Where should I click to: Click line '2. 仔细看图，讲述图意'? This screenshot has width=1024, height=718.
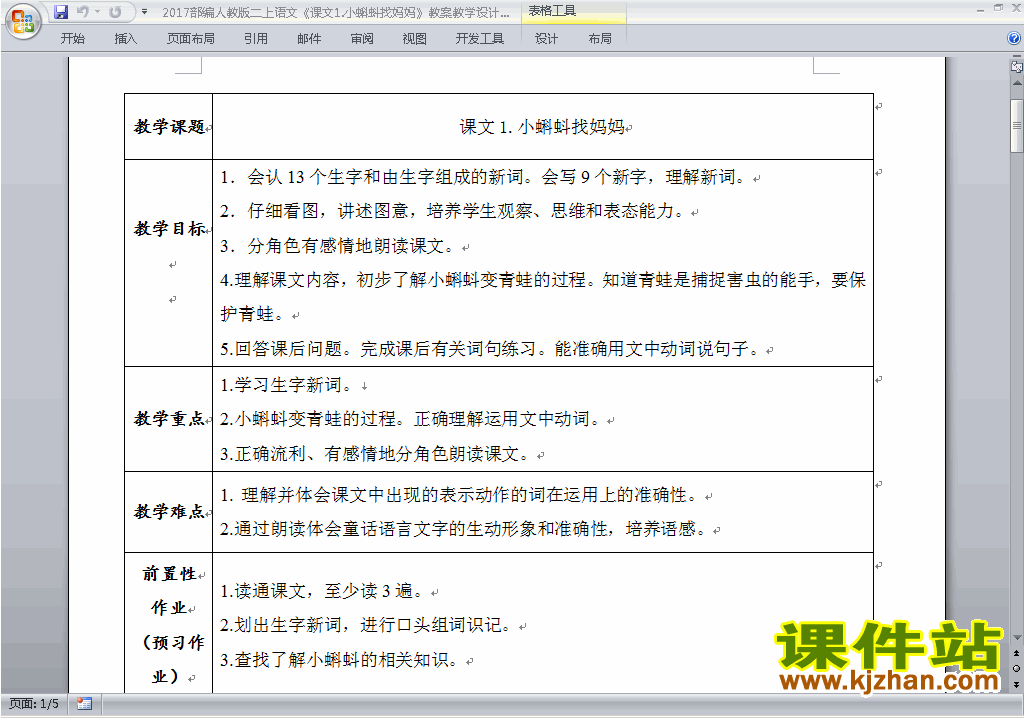(453, 211)
